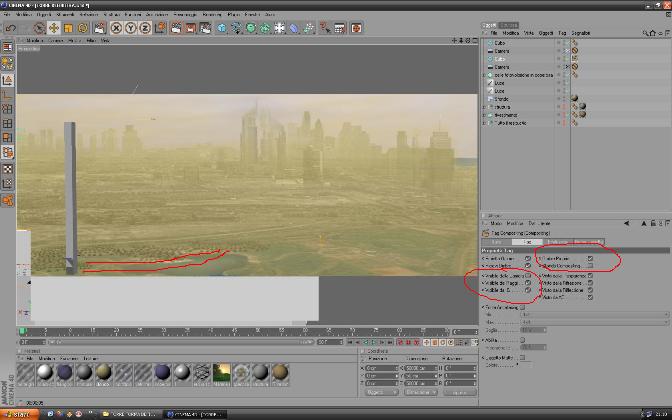Image resolution: width=672 pixels, height=420 pixels.
Task: Toggle the receive shadows checkbox
Action: (528, 266)
